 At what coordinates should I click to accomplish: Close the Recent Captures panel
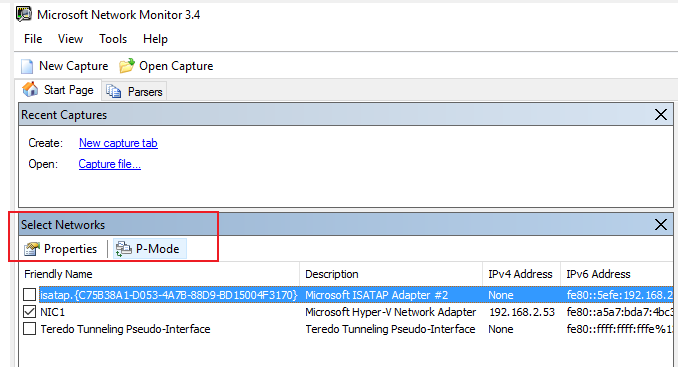(661, 115)
